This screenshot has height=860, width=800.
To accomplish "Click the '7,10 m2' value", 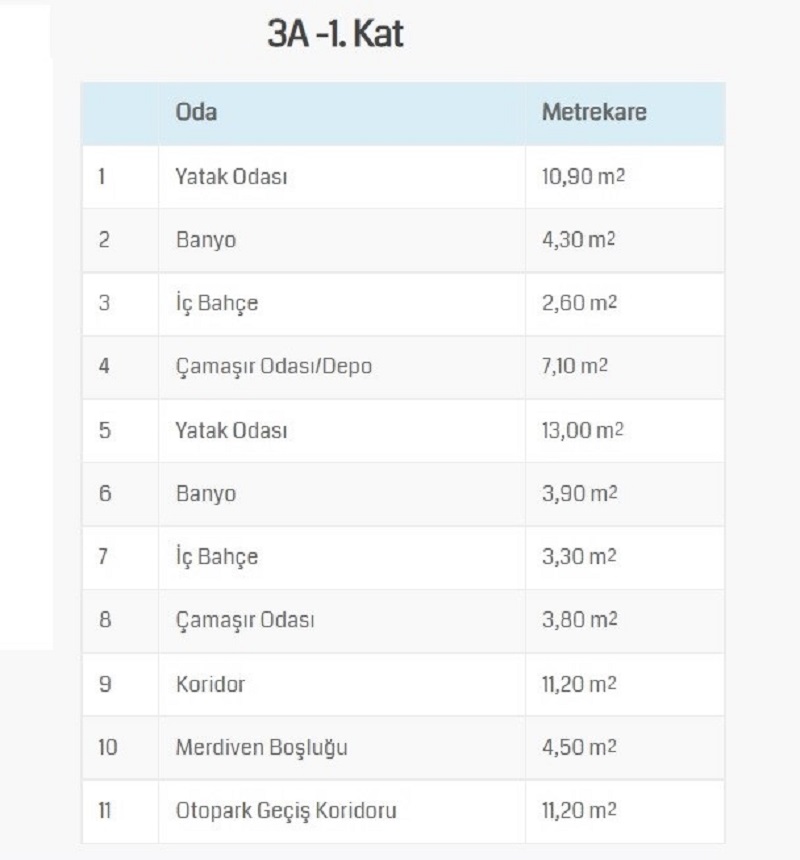I will point(575,366).
